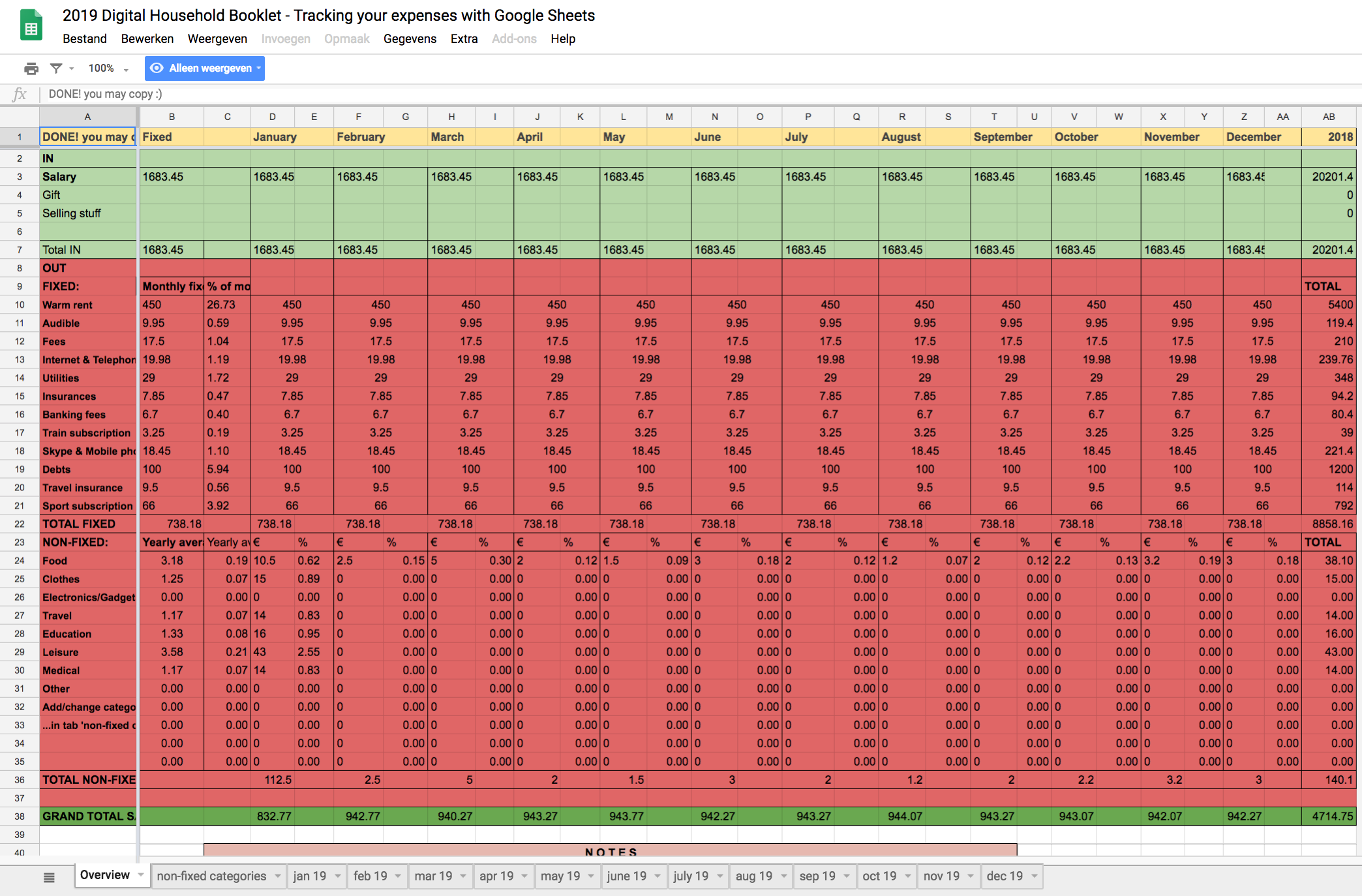Open the Bestand menu
The width and height of the screenshot is (1362, 896).
click(85, 39)
